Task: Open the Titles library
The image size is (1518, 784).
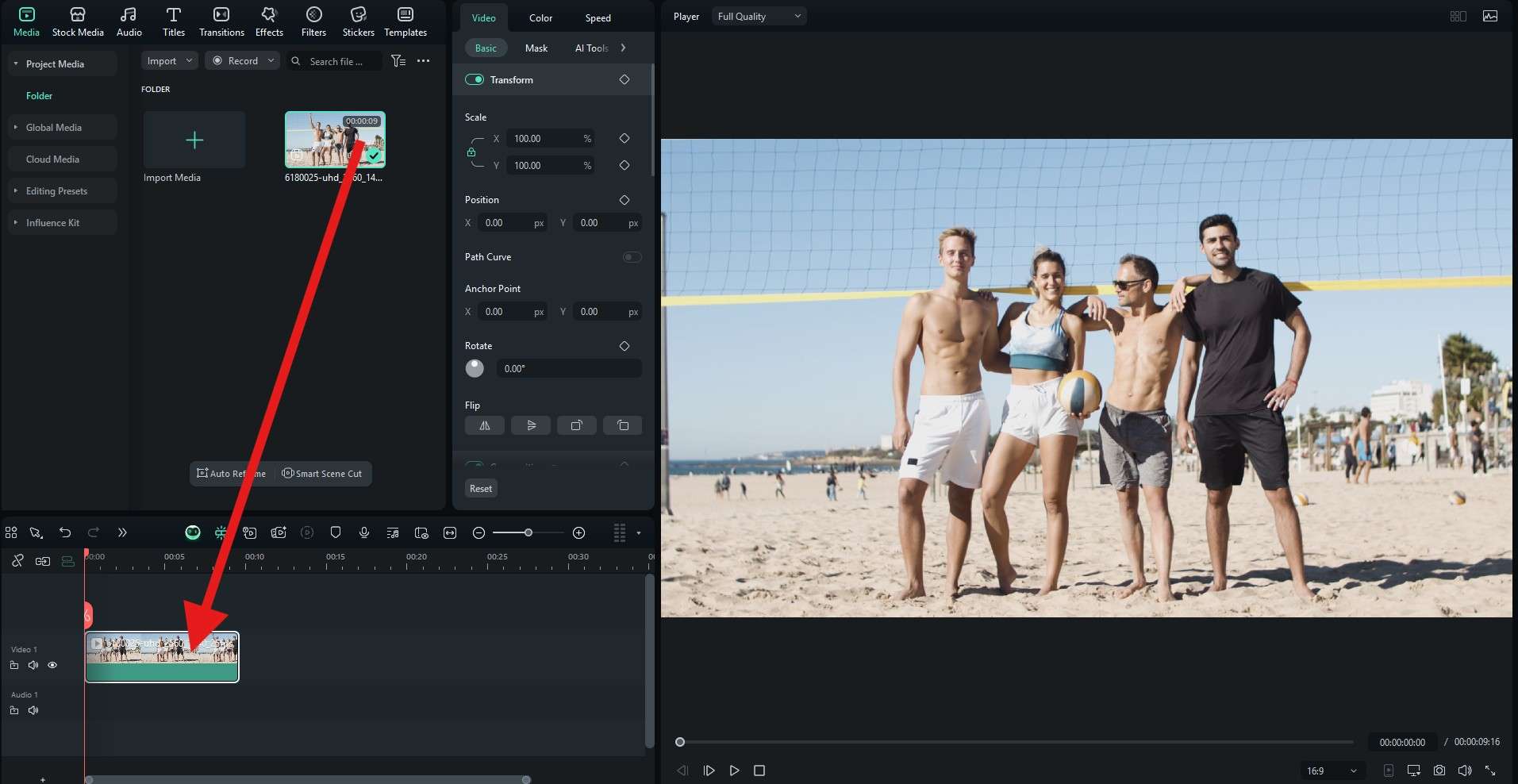Action: (173, 21)
